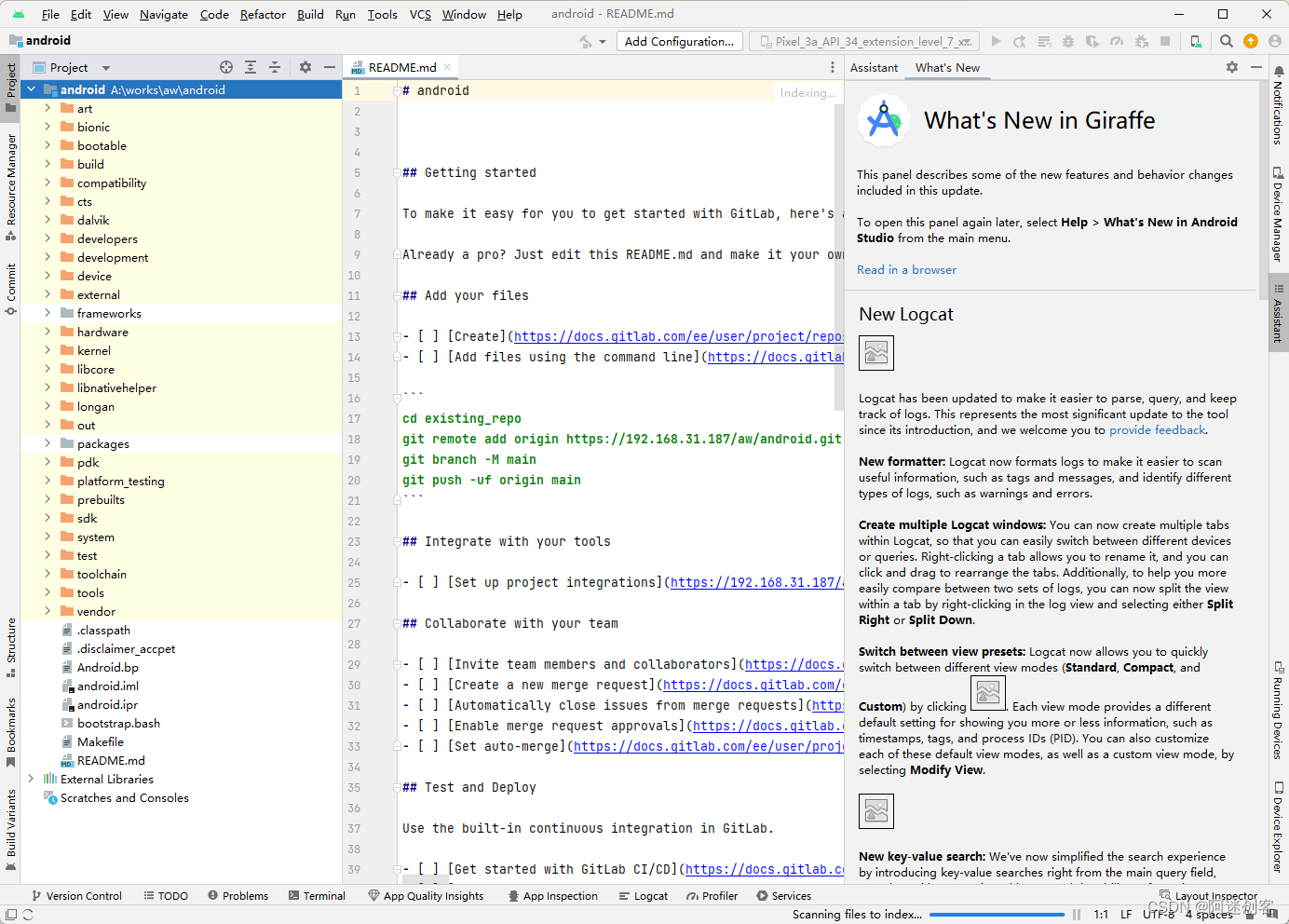The image size is (1289, 924).
Task: Expand the frameworks folder
Action: coord(47,313)
